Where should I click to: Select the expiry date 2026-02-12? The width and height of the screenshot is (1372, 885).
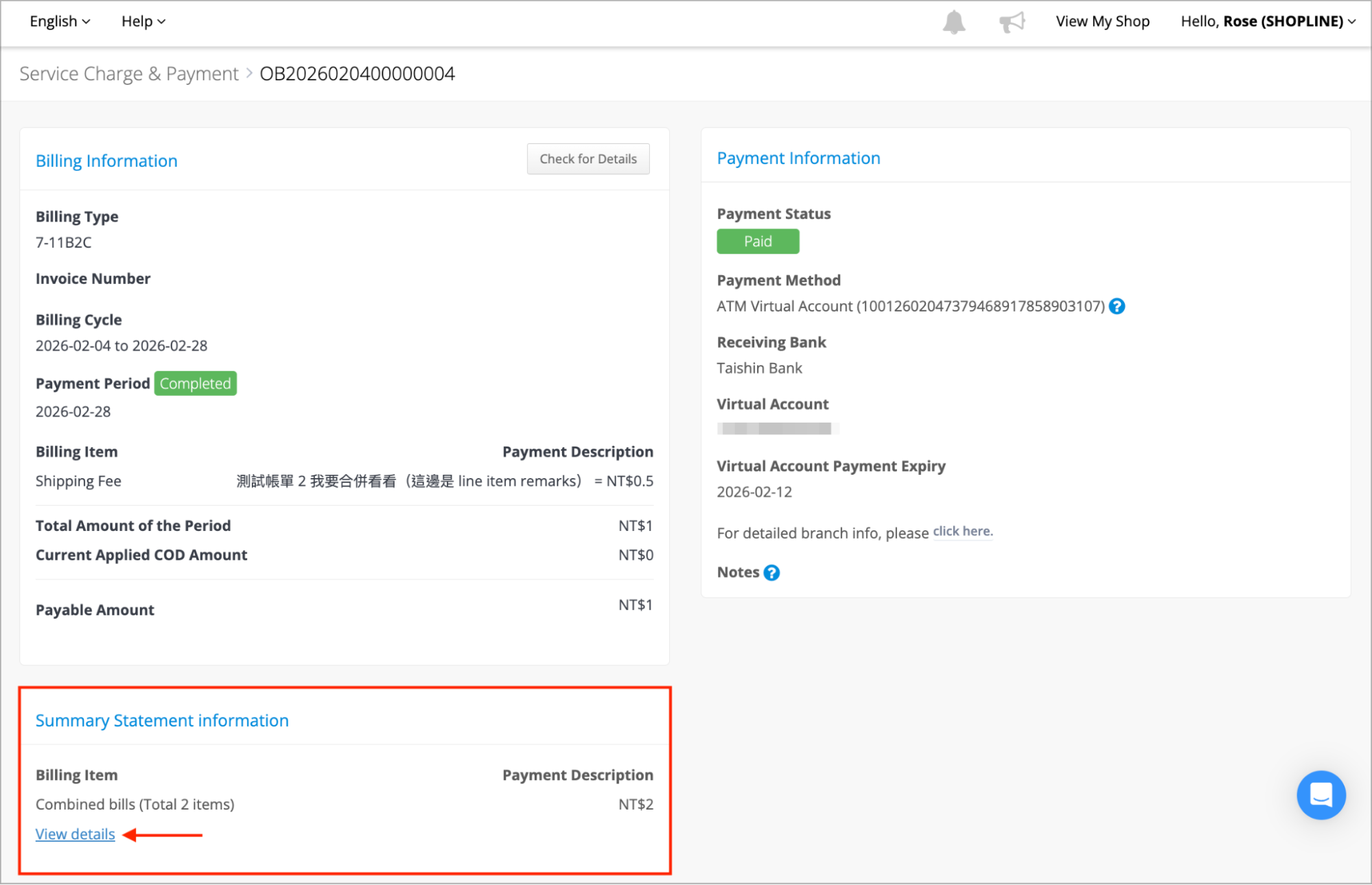click(x=754, y=493)
